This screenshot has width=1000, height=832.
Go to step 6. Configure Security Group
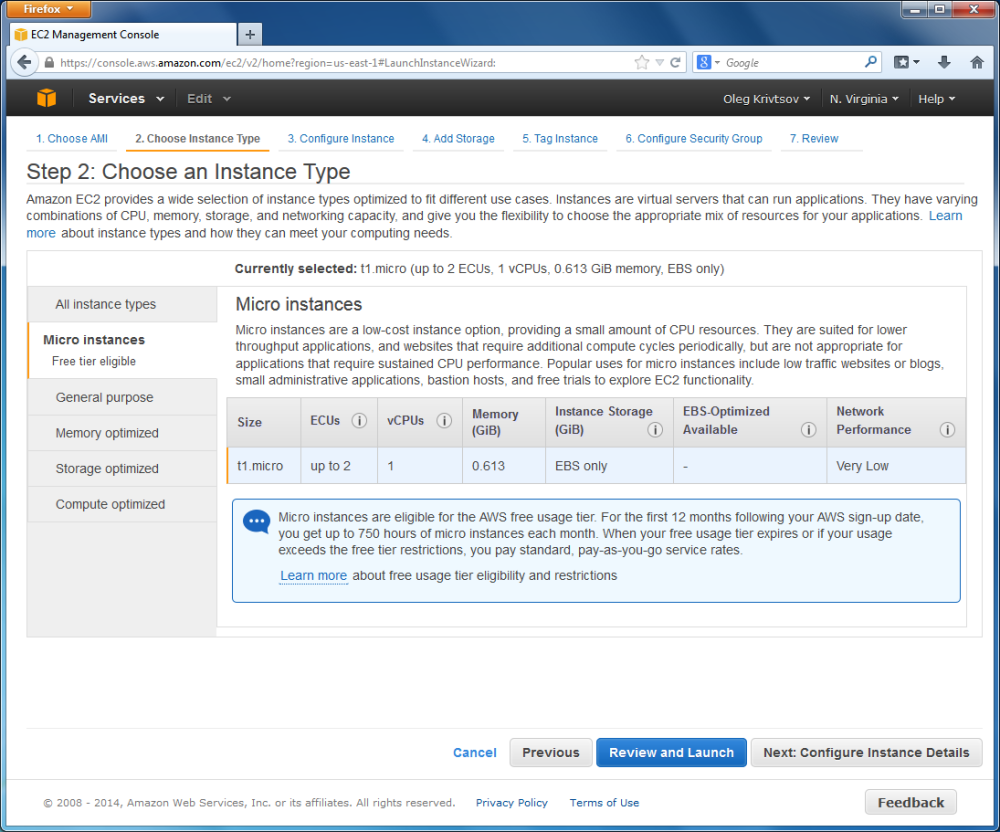694,138
